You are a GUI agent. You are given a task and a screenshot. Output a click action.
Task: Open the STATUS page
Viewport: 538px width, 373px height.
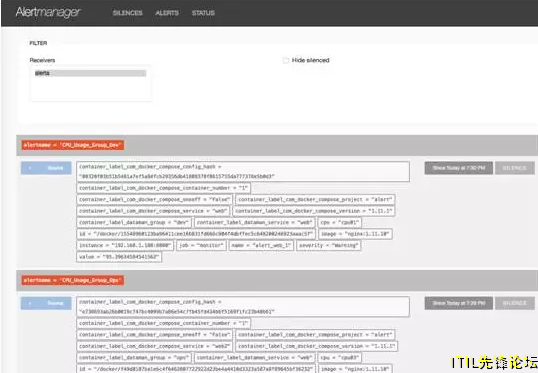[x=203, y=13]
